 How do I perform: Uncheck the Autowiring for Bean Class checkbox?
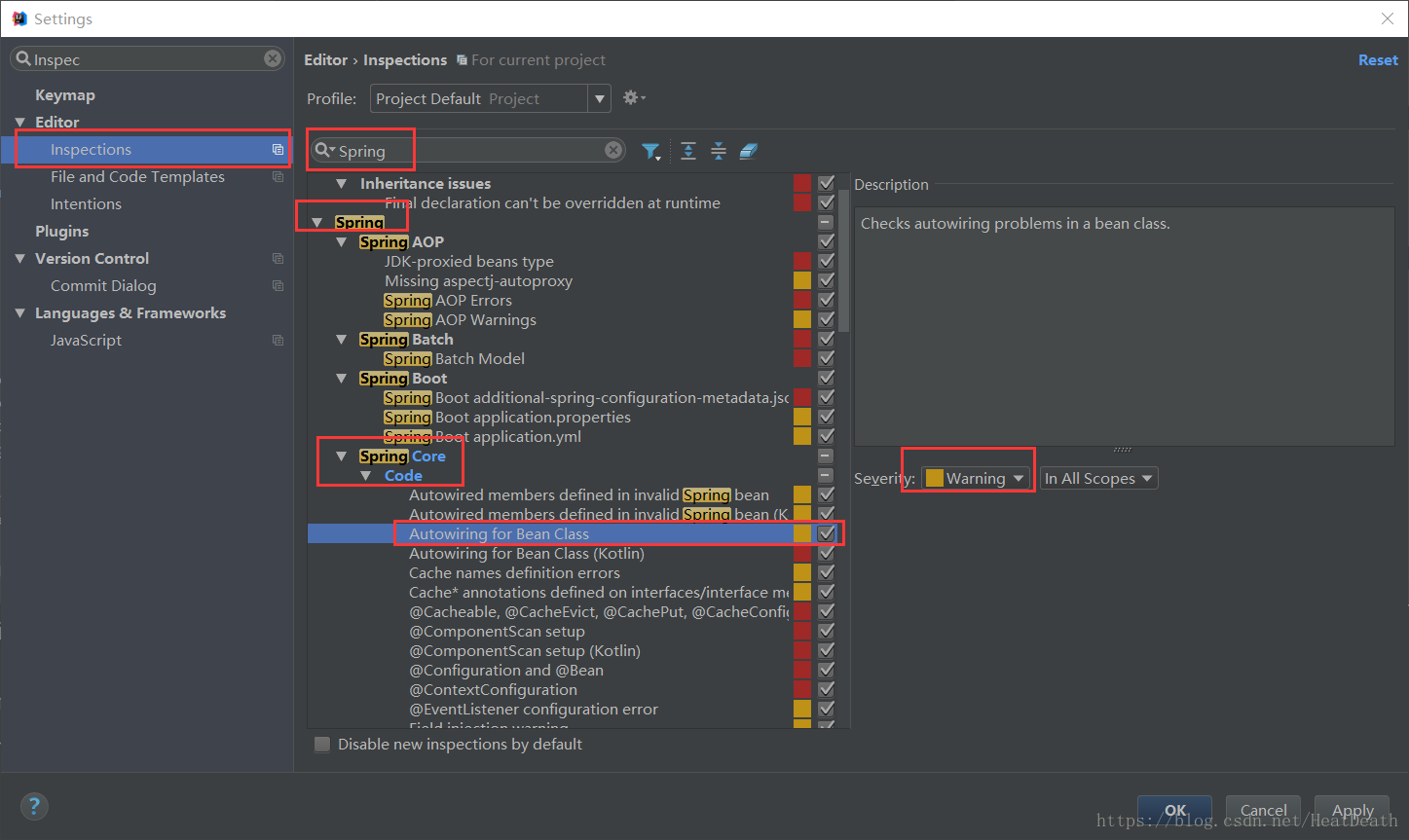pyautogui.click(x=827, y=533)
